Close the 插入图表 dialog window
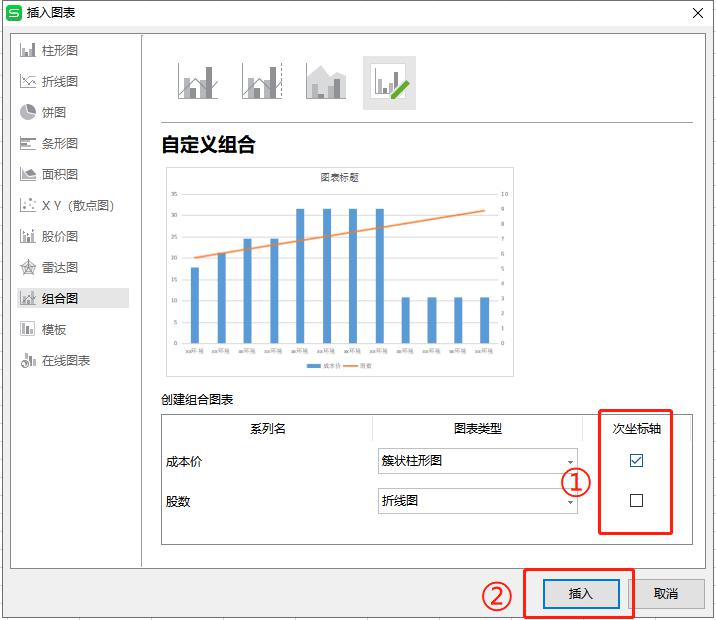This screenshot has width=716, height=620. pos(697,12)
